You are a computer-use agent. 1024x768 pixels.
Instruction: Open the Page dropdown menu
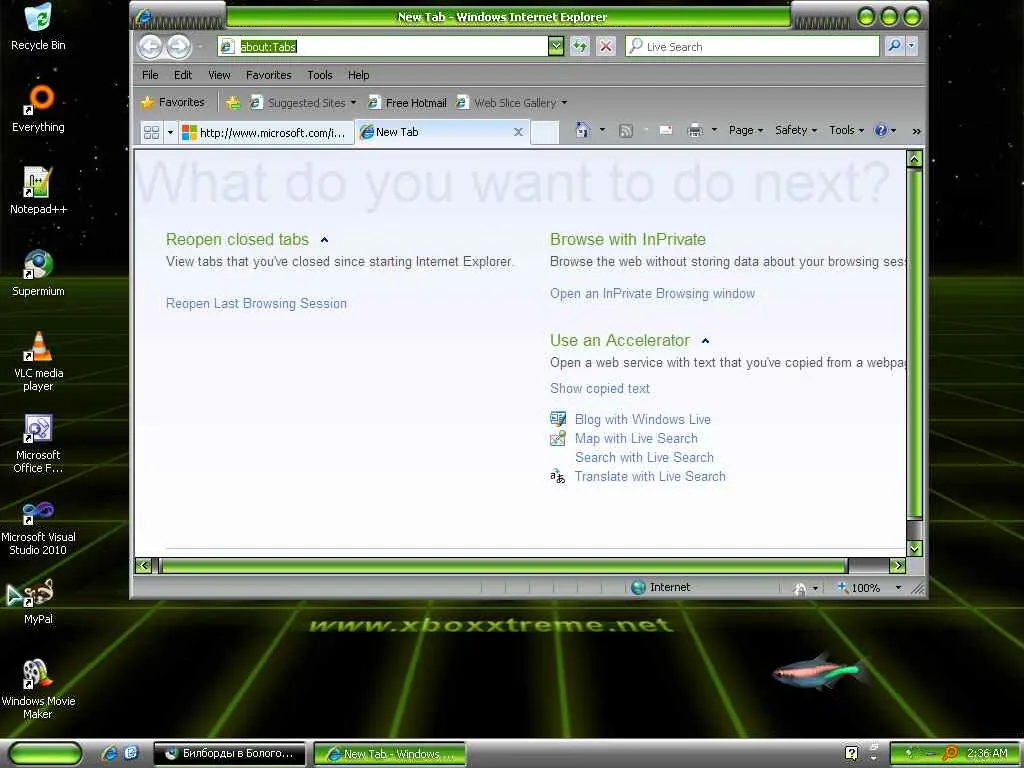(x=746, y=131)
